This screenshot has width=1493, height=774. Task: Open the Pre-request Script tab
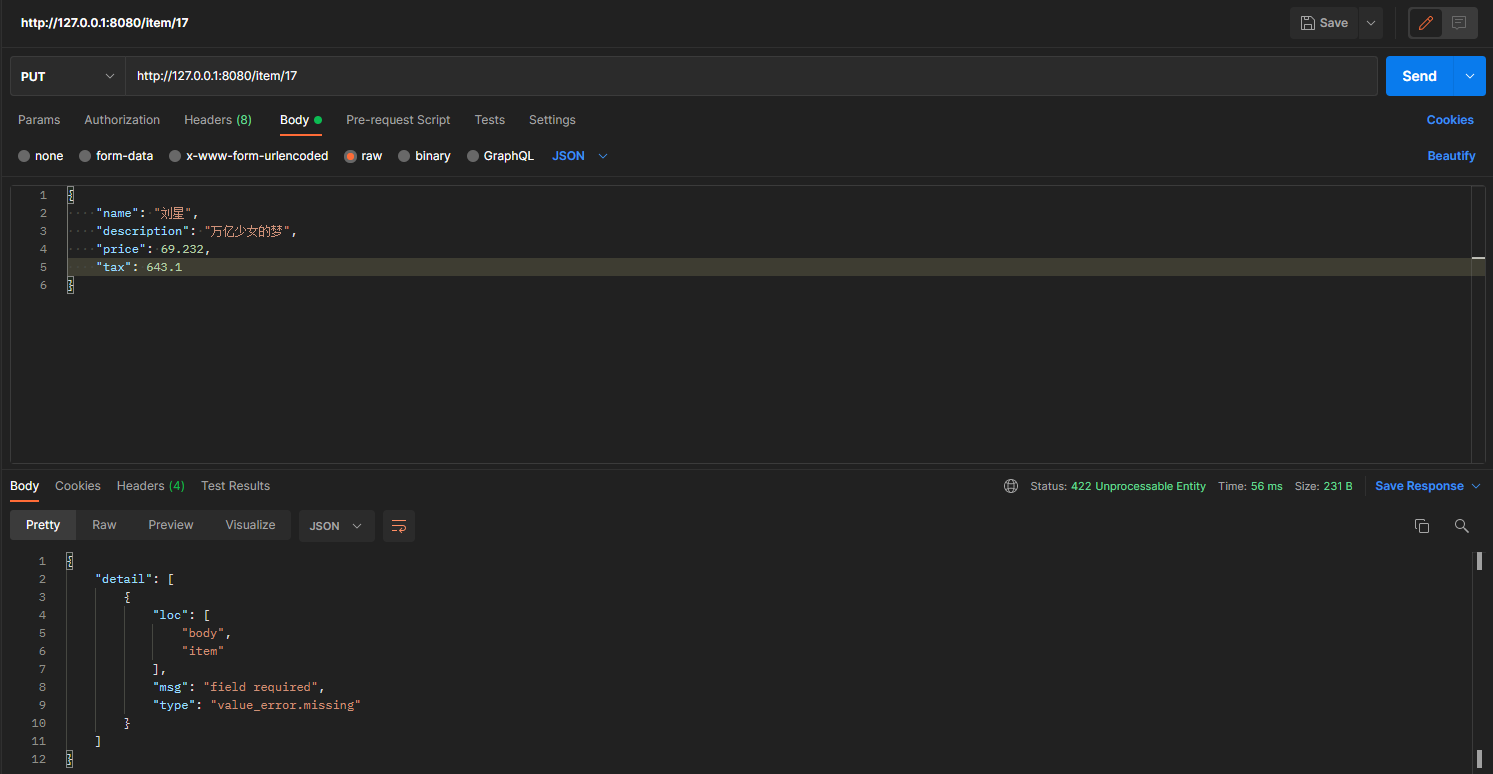(x=398, y=120)
